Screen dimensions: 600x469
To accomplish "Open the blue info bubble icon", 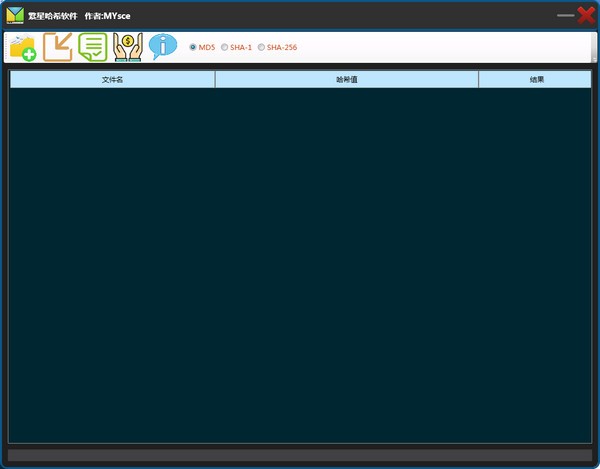I will (x=163, y=46).
